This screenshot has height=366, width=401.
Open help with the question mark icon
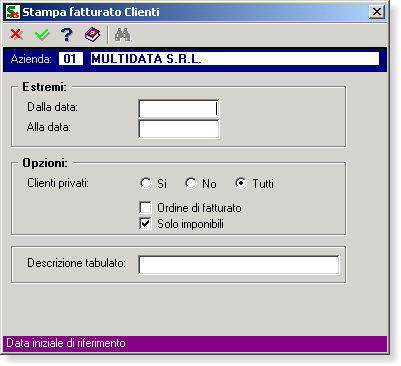pos(67,34)
